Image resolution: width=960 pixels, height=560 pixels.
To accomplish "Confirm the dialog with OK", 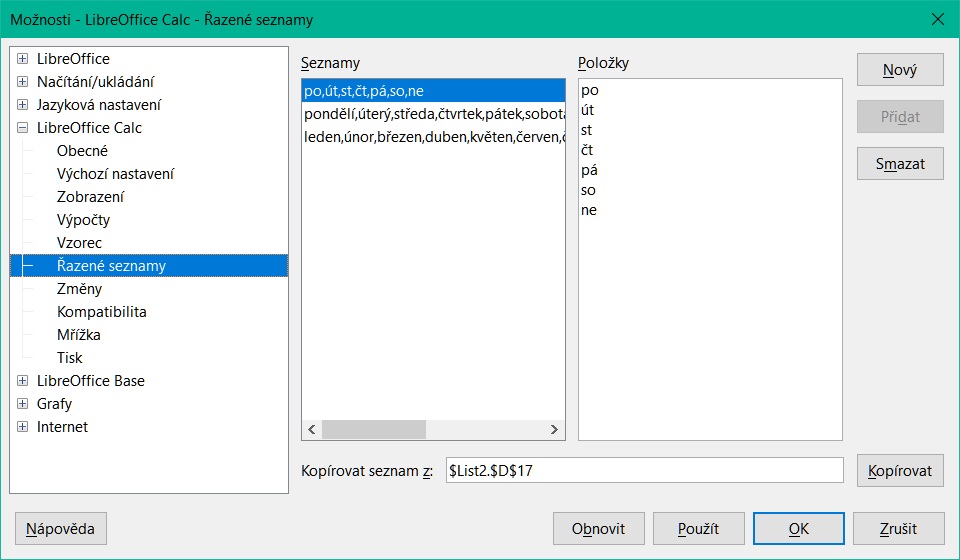I will coord(799,529).
